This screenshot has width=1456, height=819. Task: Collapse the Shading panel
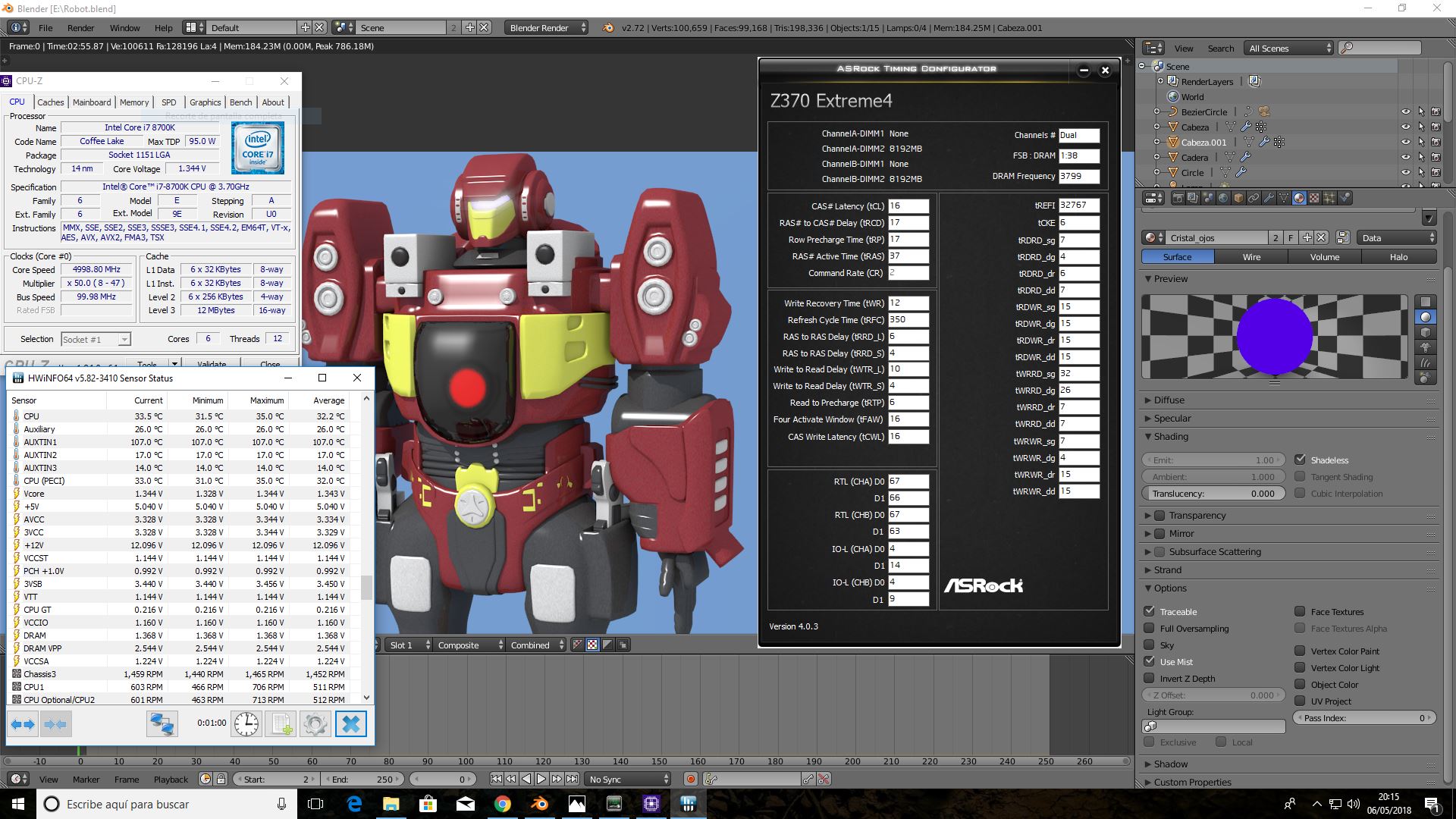[x=1171, y=437]
